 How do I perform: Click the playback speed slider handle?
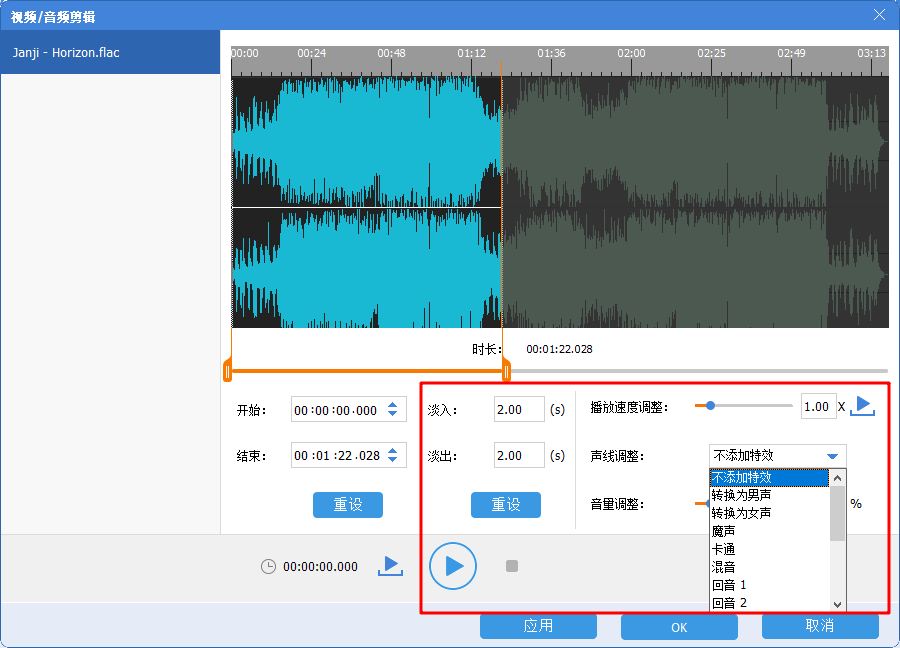710,405
